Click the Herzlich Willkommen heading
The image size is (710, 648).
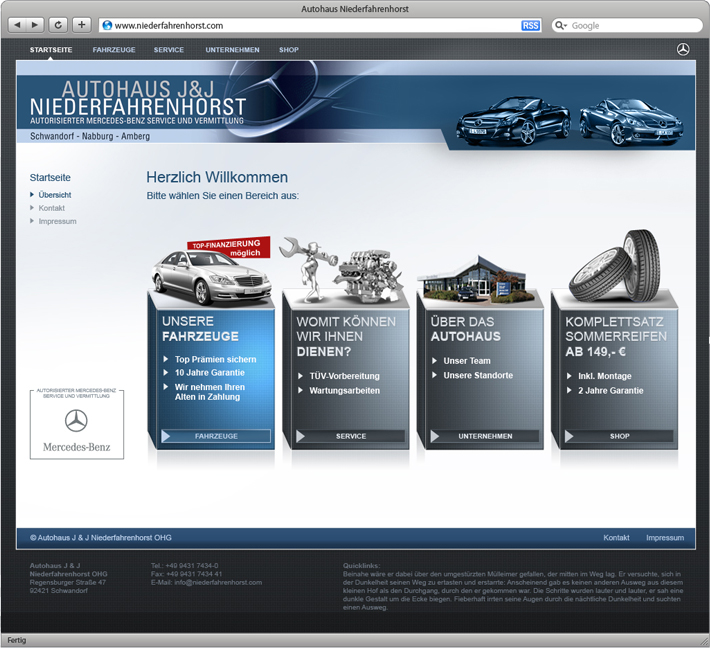click(x=217, y=177)
